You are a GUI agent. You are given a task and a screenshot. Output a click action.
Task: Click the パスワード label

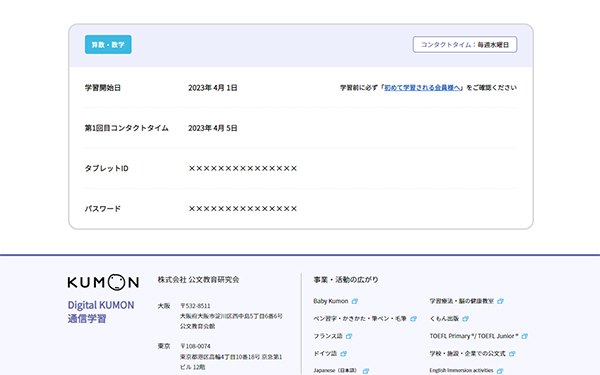pos(103,209)
